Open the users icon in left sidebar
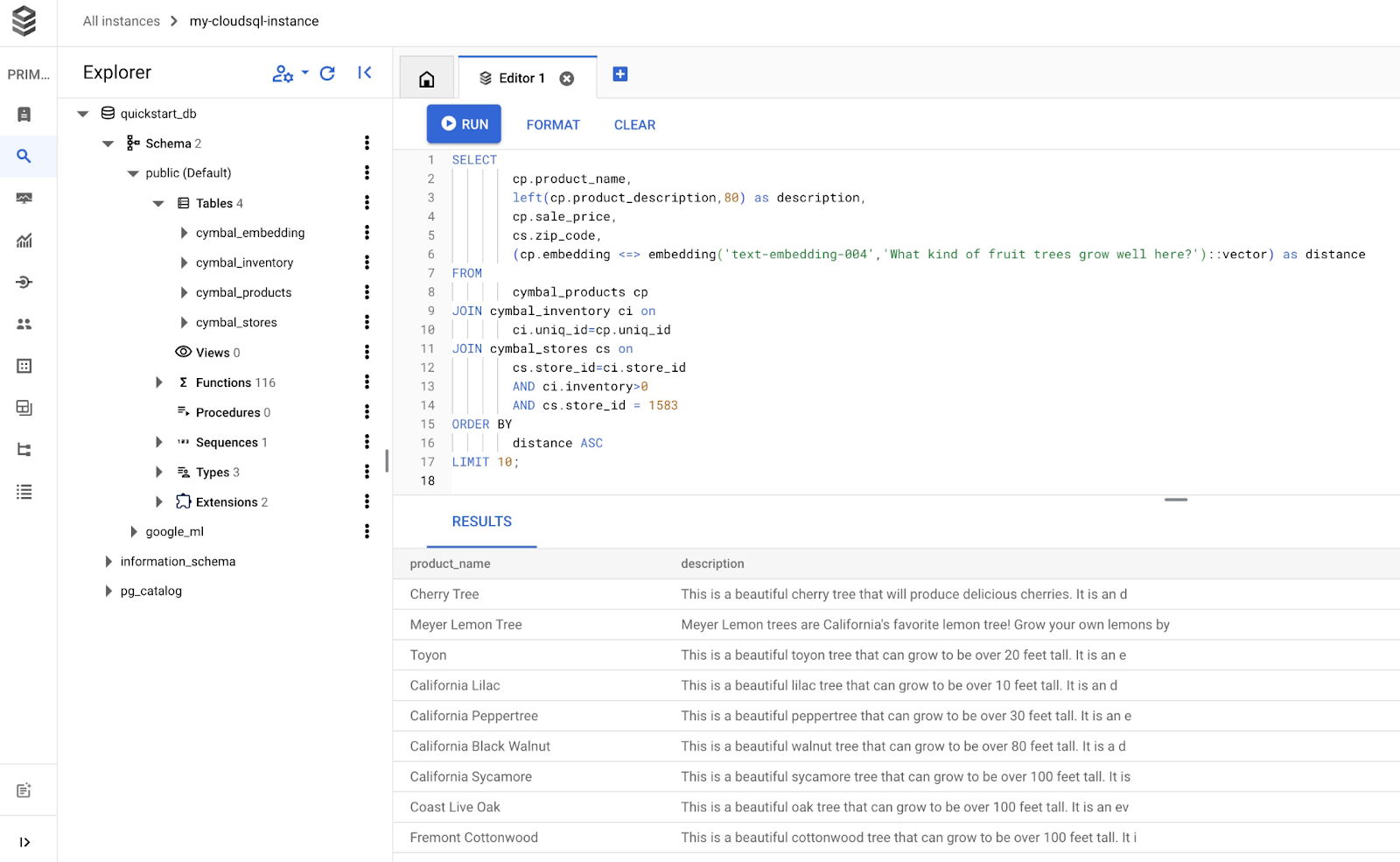The image size is (1400, 862). point(24,324)
